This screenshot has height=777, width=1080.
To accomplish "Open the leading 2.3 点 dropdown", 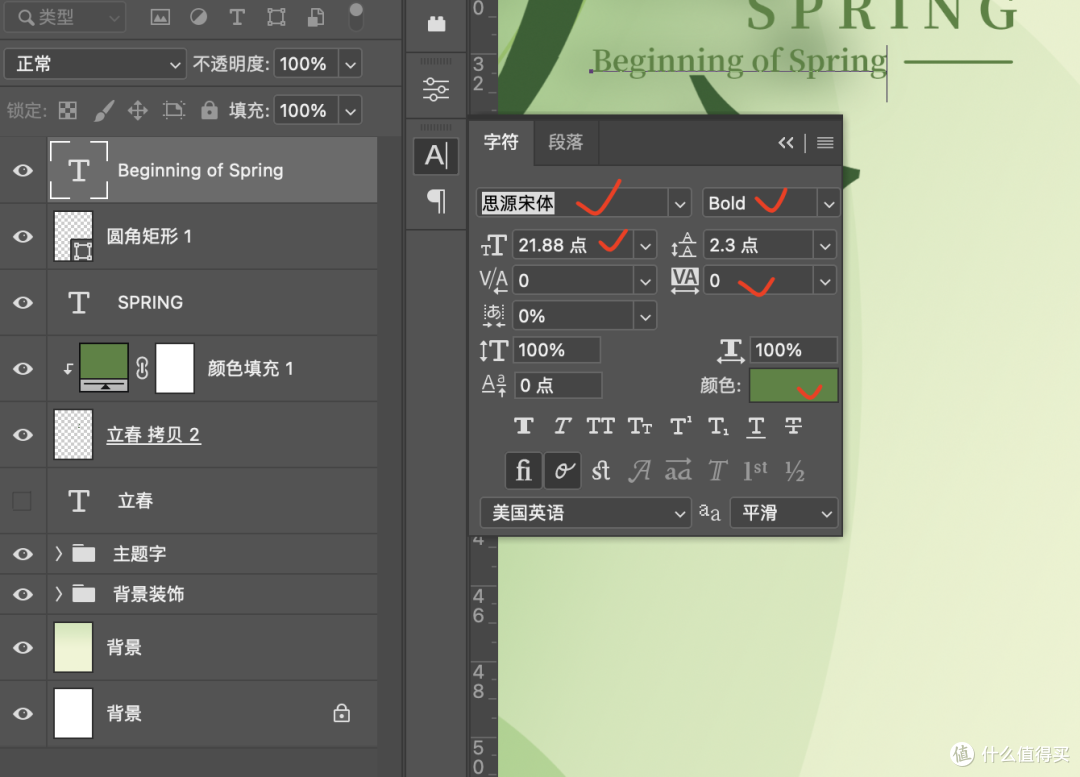I will pyautogui.click(x=824, y=245).
